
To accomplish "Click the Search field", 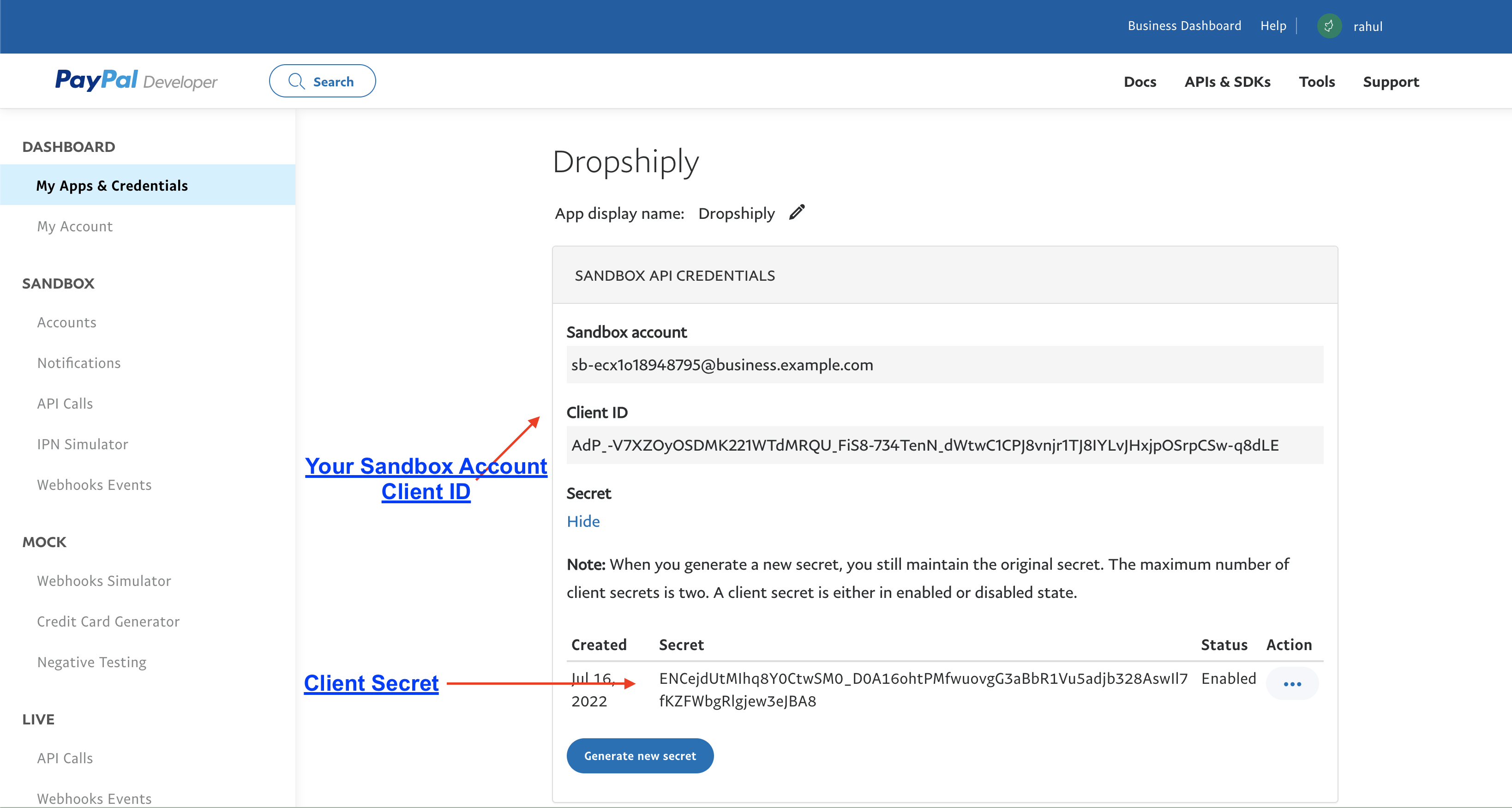I will (x=322, y=81).
